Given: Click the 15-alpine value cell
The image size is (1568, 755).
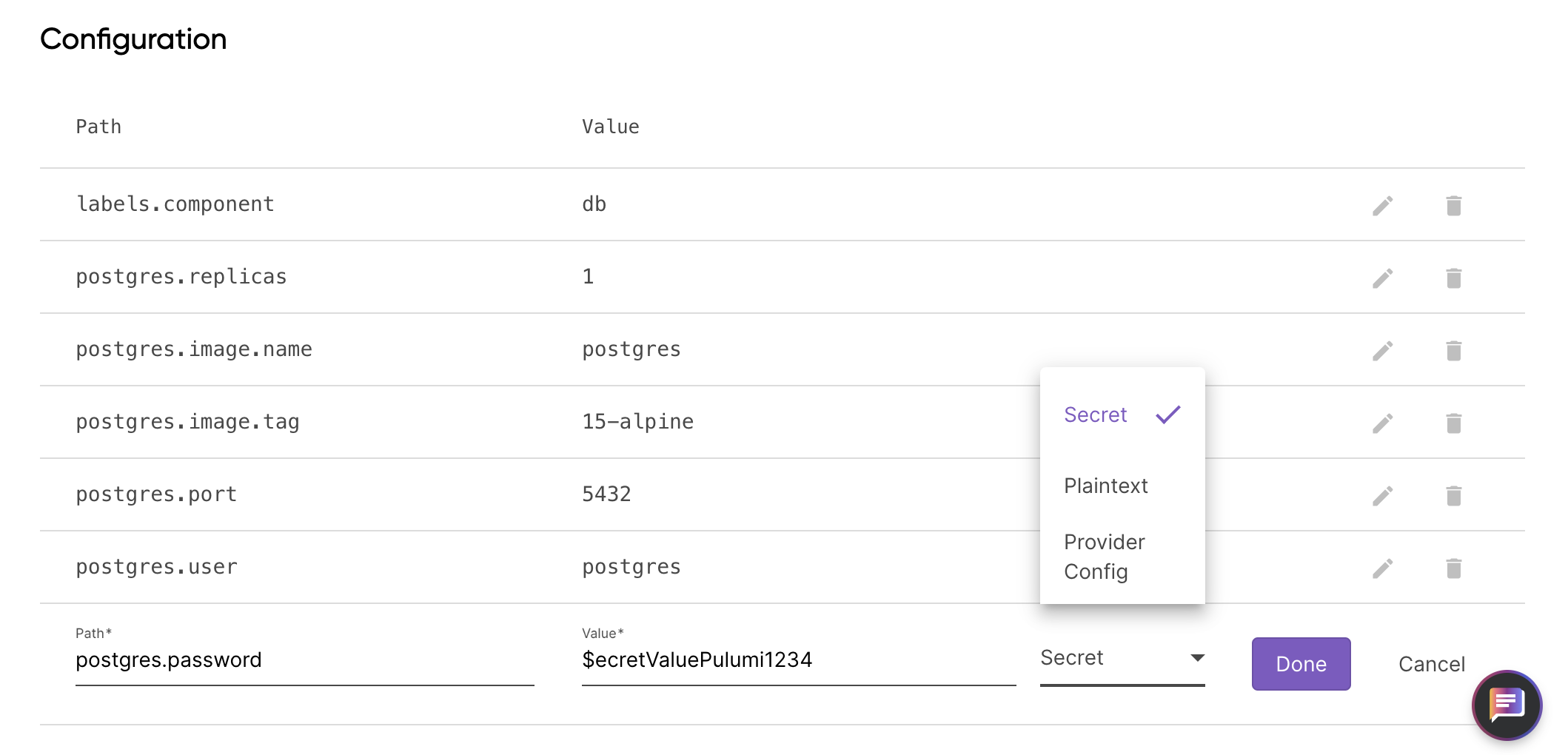Looking at the screenshot, I should [x=637, y=422].
